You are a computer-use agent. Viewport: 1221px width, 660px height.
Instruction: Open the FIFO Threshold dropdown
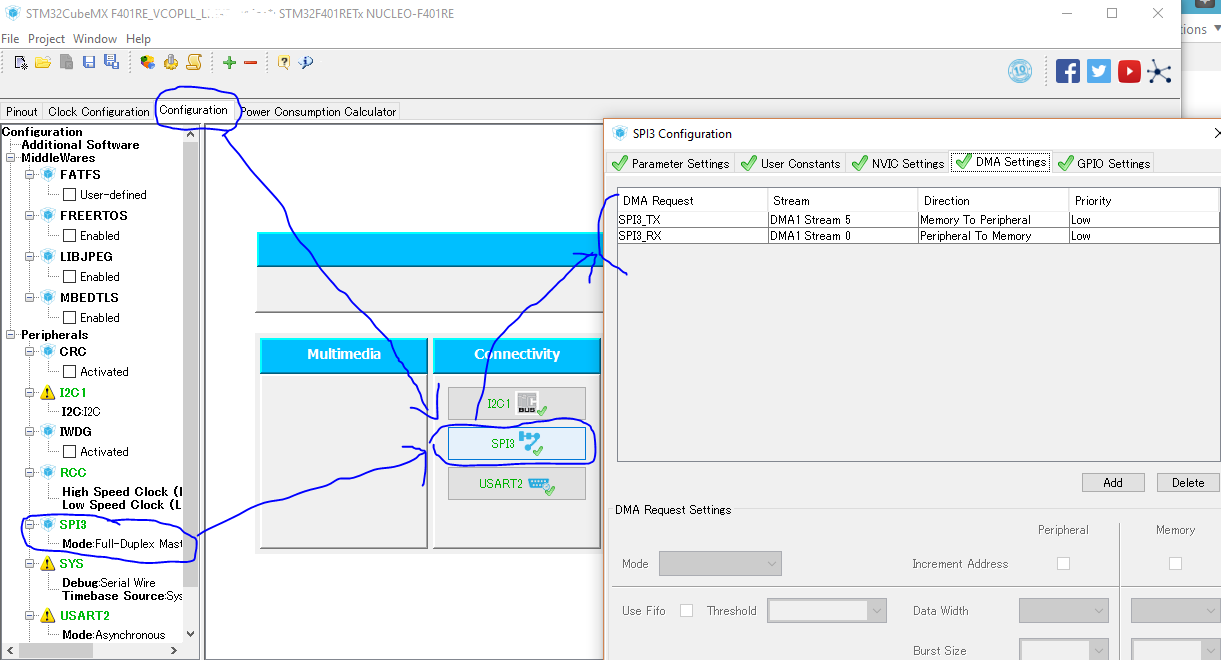[x=827, y=610]
